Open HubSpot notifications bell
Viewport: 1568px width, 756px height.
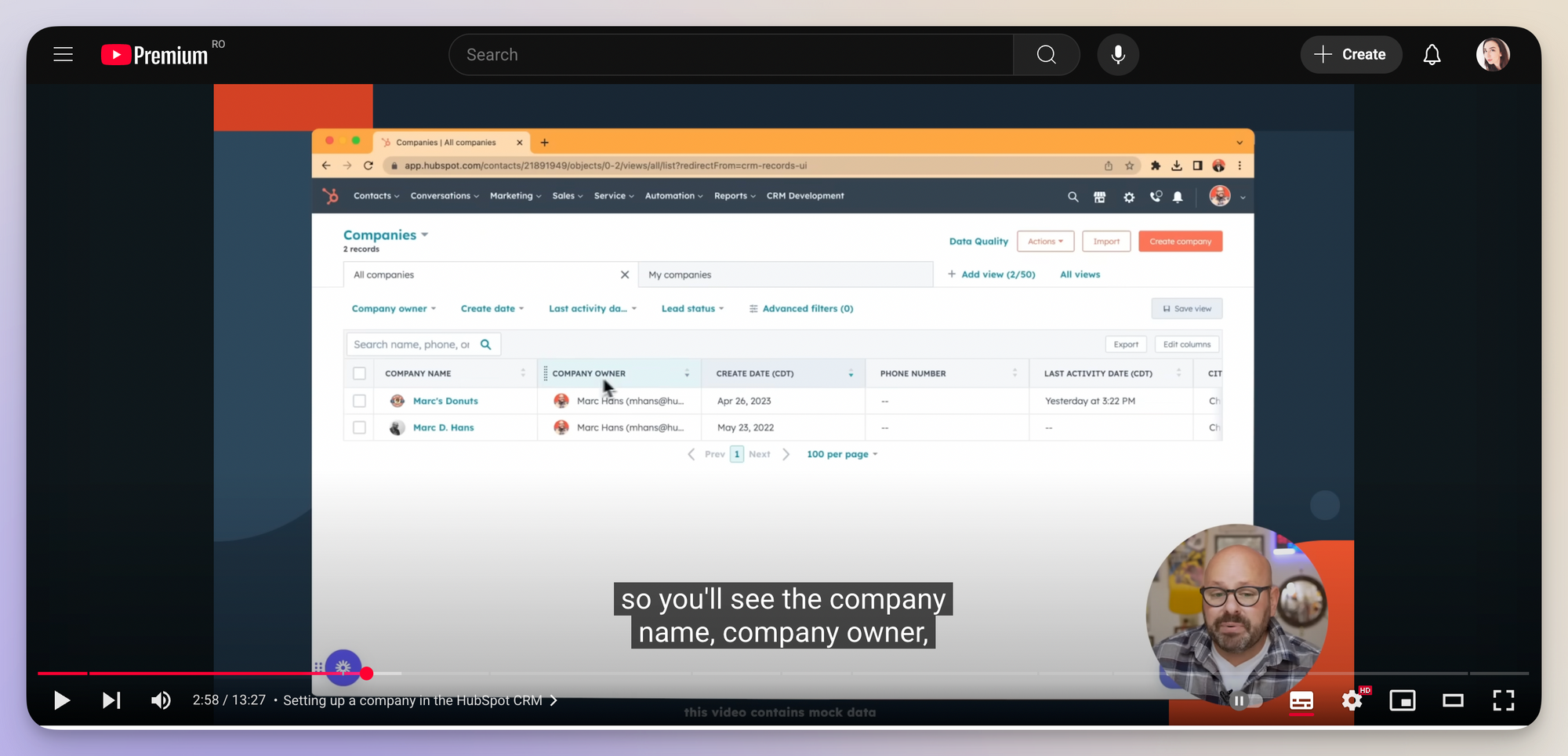(1178, 197)
